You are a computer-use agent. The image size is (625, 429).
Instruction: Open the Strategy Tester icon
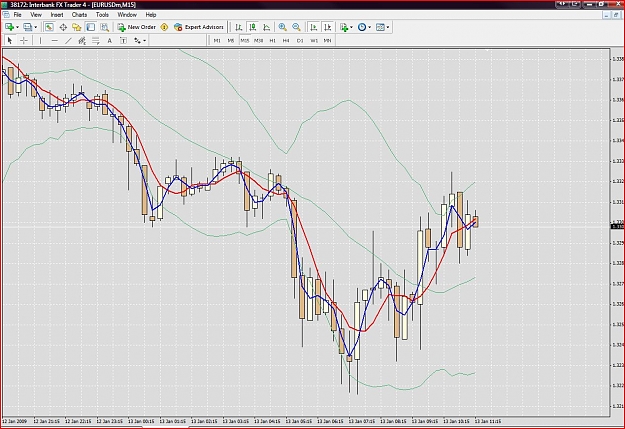(104, 27)
